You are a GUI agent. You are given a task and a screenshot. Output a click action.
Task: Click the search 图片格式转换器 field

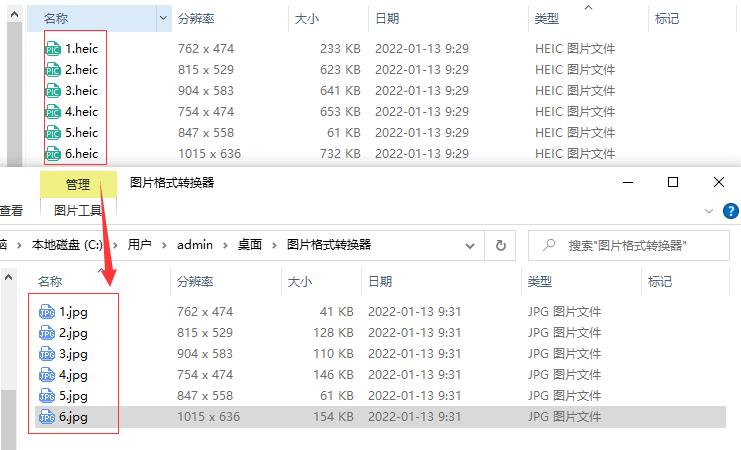point(629,245)
